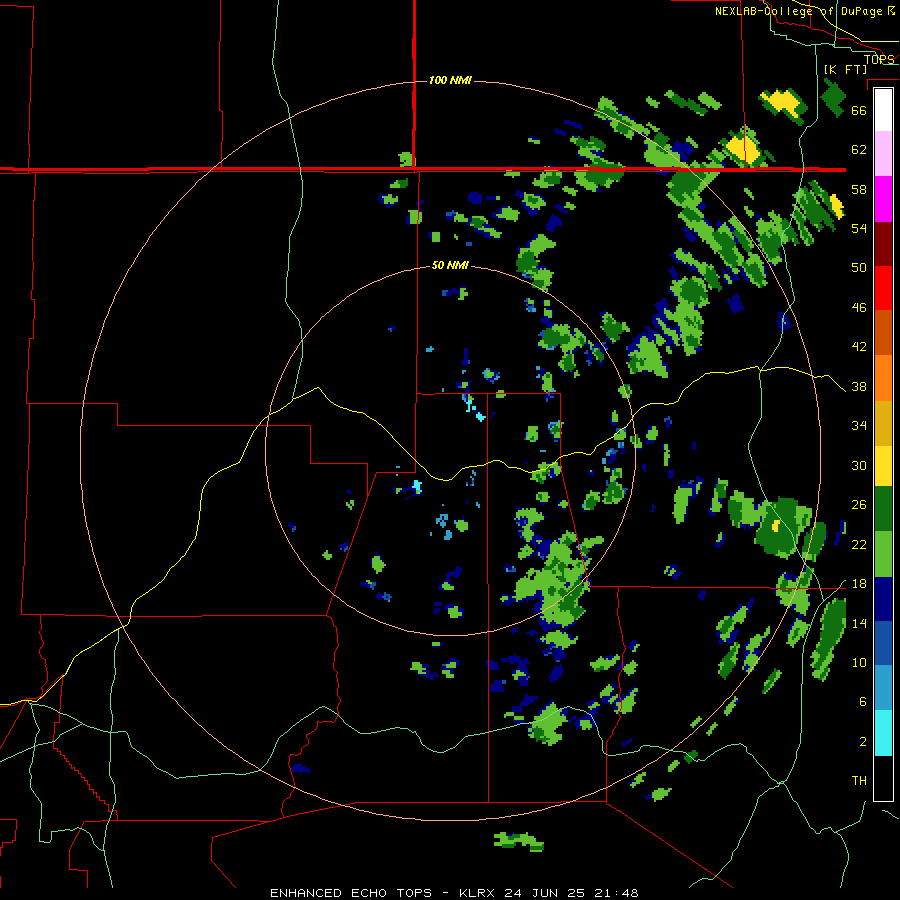The width and height of the screenshot is (900, 900).
Task: Click the 54 value on the scale
Action: (x=859, y=228)
